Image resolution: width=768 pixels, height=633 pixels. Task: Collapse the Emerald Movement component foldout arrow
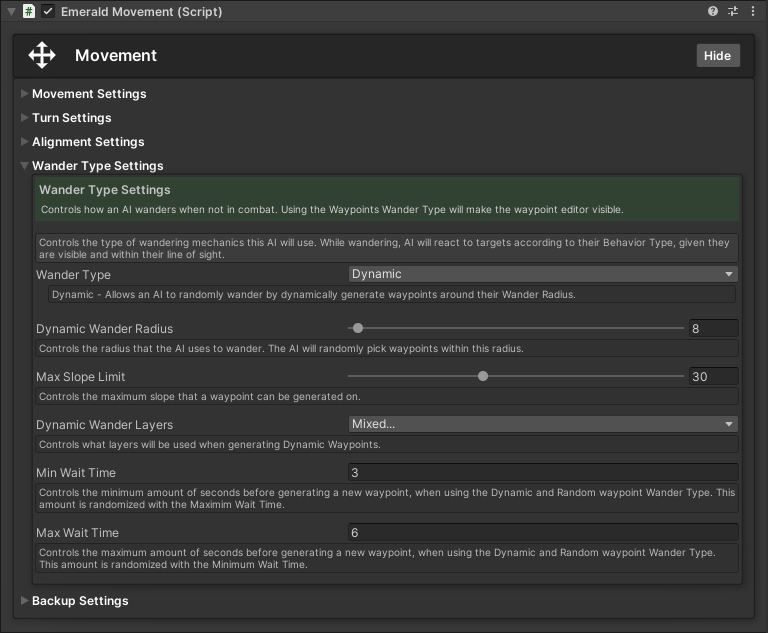[x=10, y=11]
